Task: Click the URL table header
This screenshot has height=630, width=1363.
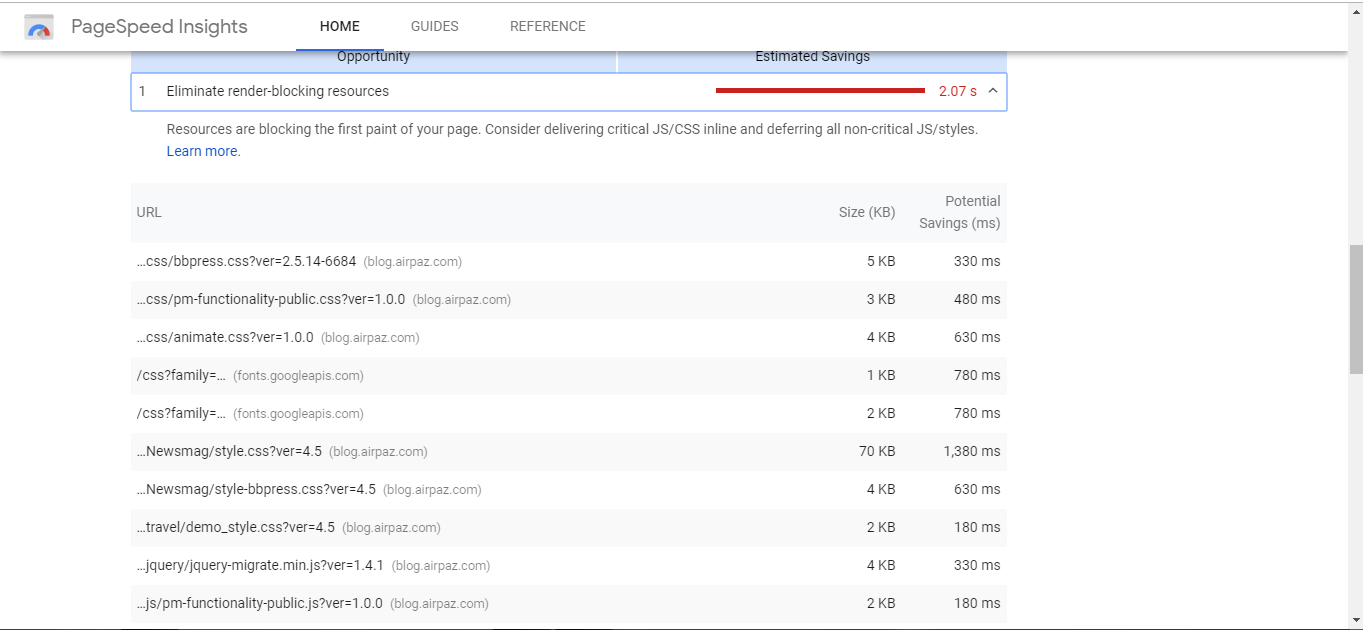Action: click(149, 212)
